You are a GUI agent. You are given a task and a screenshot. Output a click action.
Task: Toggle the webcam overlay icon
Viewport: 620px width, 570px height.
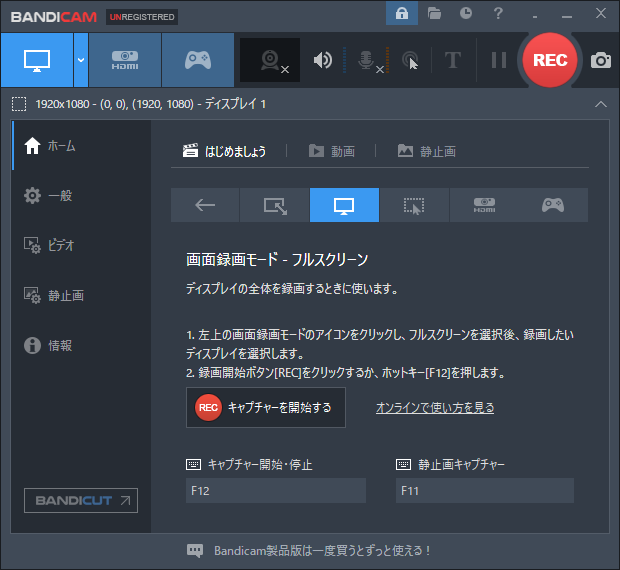pyautogui.click(x=270, y=60)
